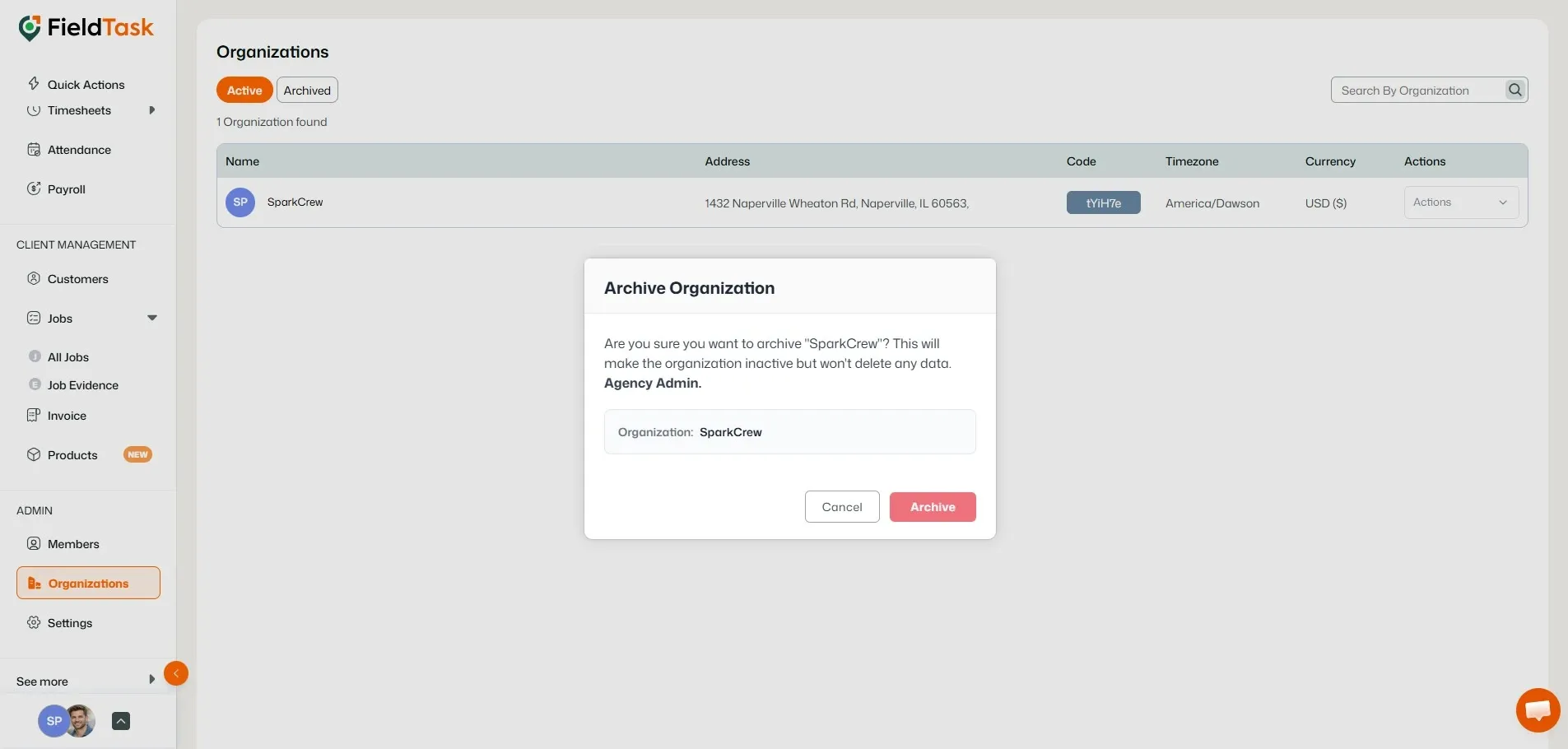Image resolution: width=1568 pixels, height=749 pixels.
Task: Select the Active tab
Action: [x=244, y=90]
